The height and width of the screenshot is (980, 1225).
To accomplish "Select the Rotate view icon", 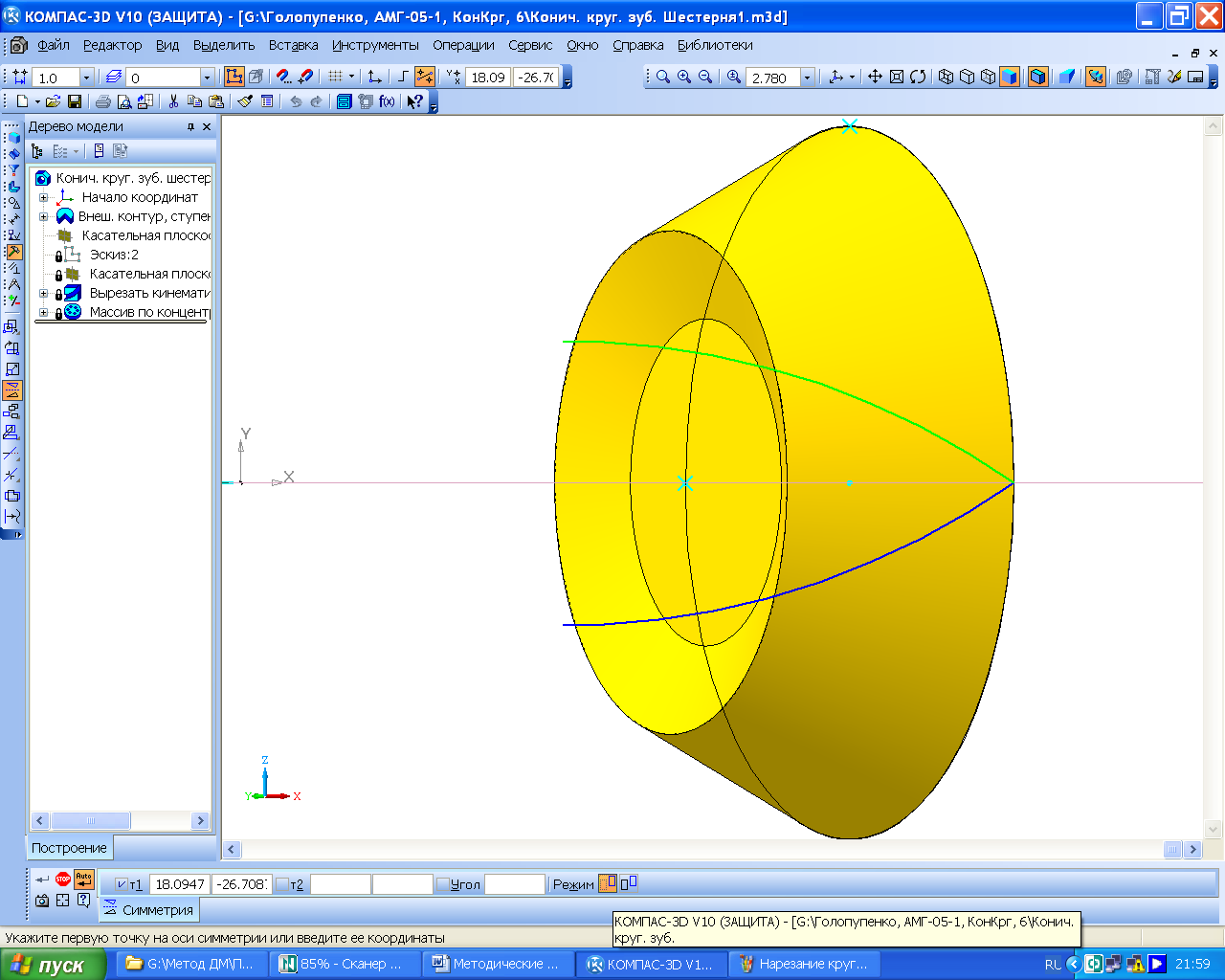I will (918, 78).
